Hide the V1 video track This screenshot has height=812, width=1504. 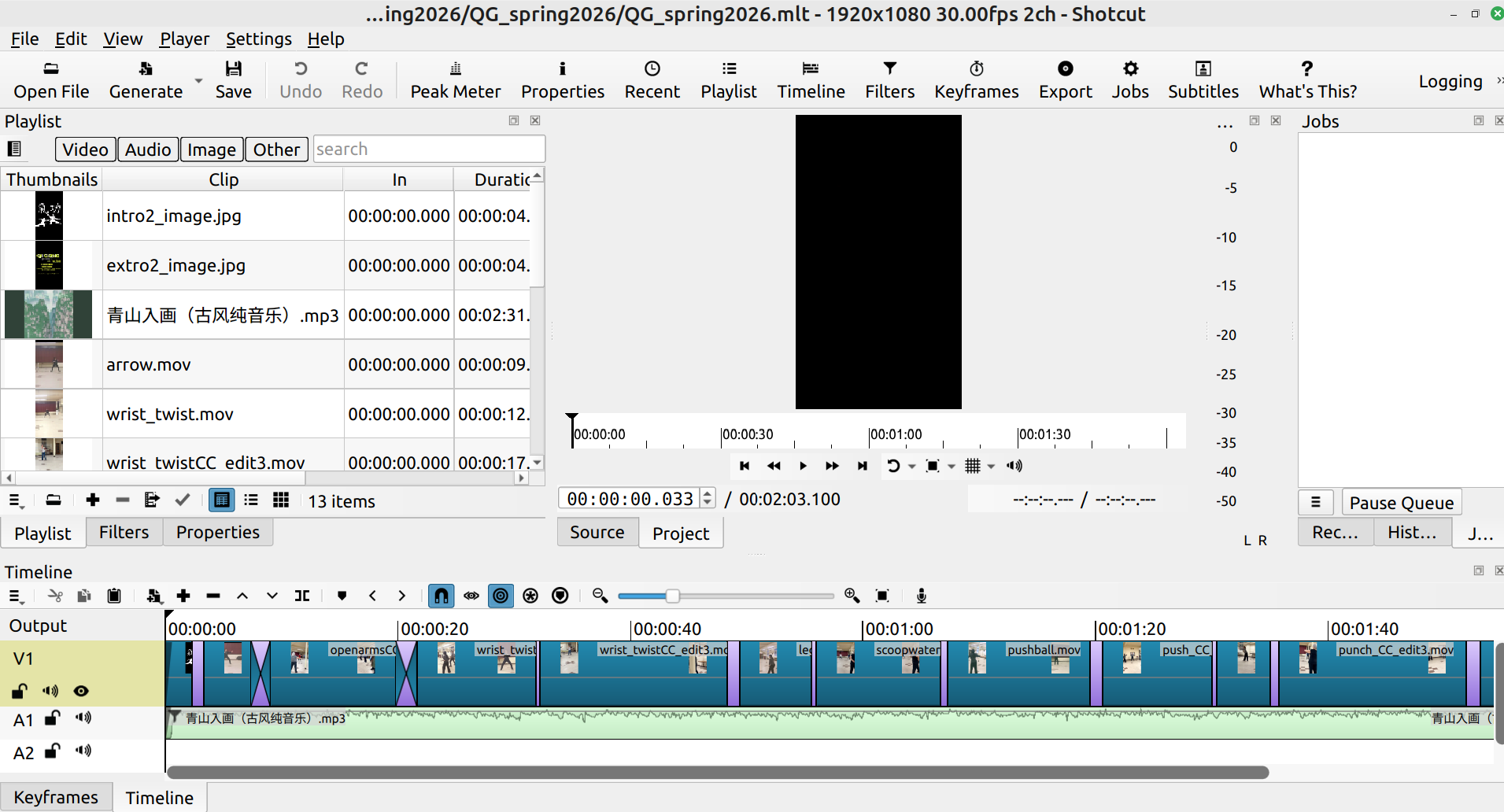(81, 691)
